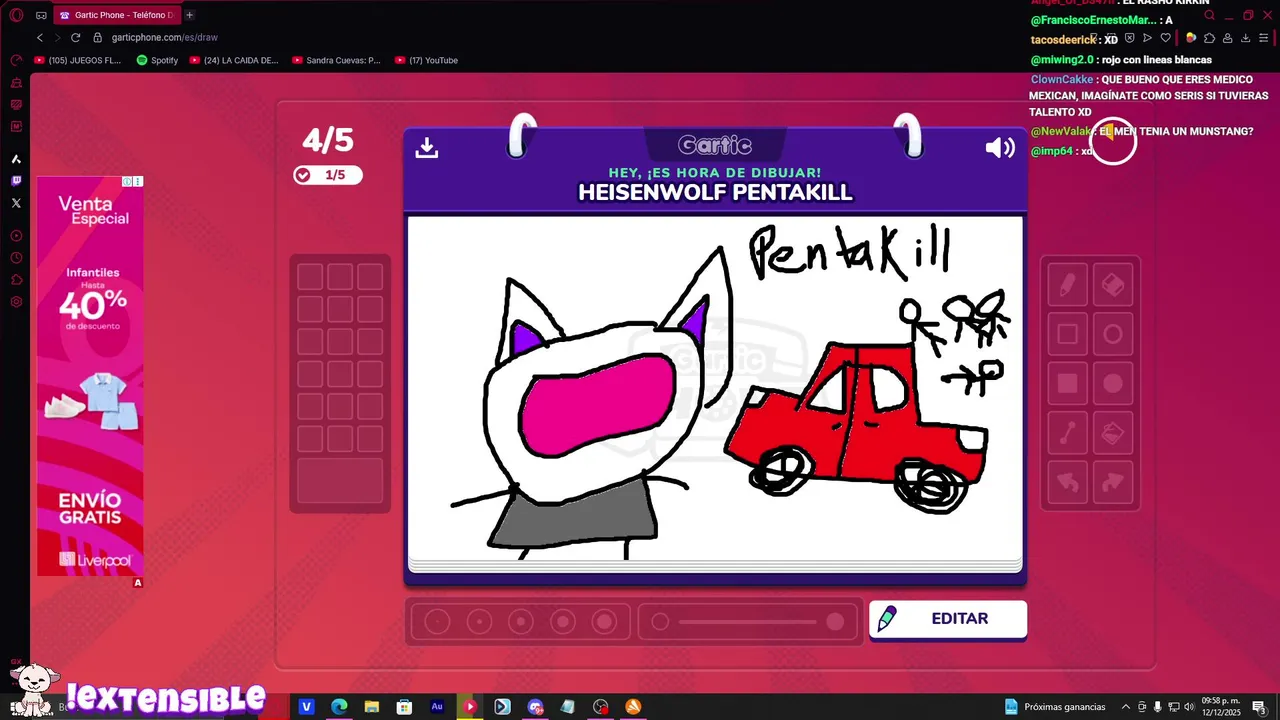
Task: Show hidden system tray icons chevron
Action: tap(1126, 707)
